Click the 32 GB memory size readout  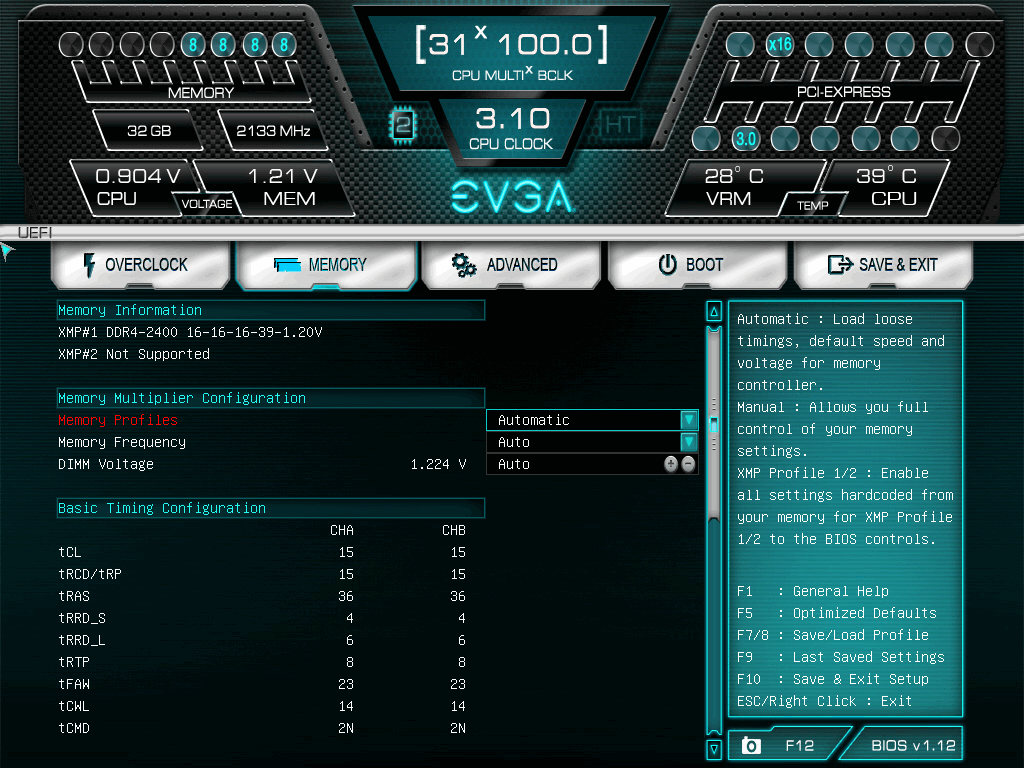tap(149, 131)
